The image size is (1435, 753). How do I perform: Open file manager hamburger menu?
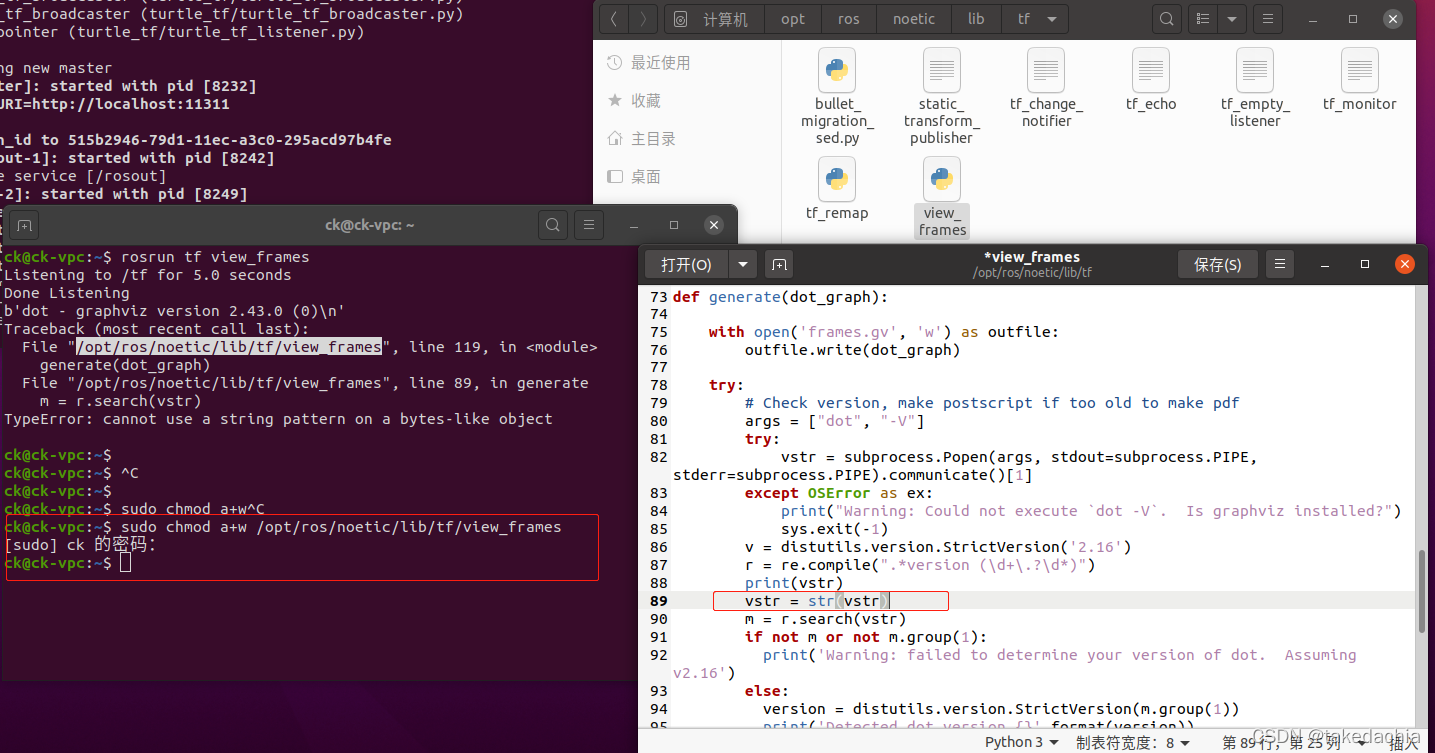click(1267, 19)
